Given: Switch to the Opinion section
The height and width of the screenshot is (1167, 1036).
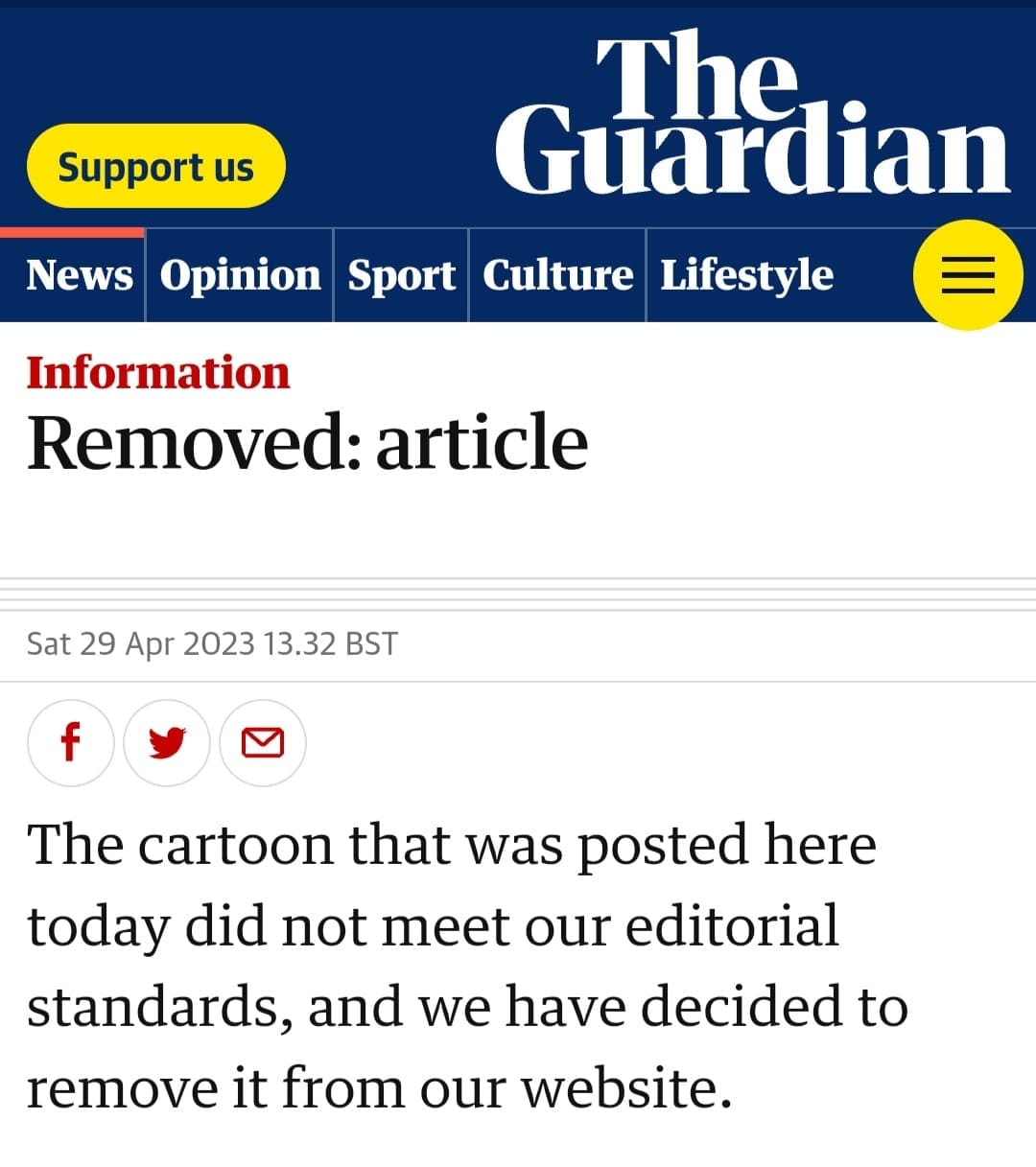Looking at the screenshot, I should pos(240,275).
